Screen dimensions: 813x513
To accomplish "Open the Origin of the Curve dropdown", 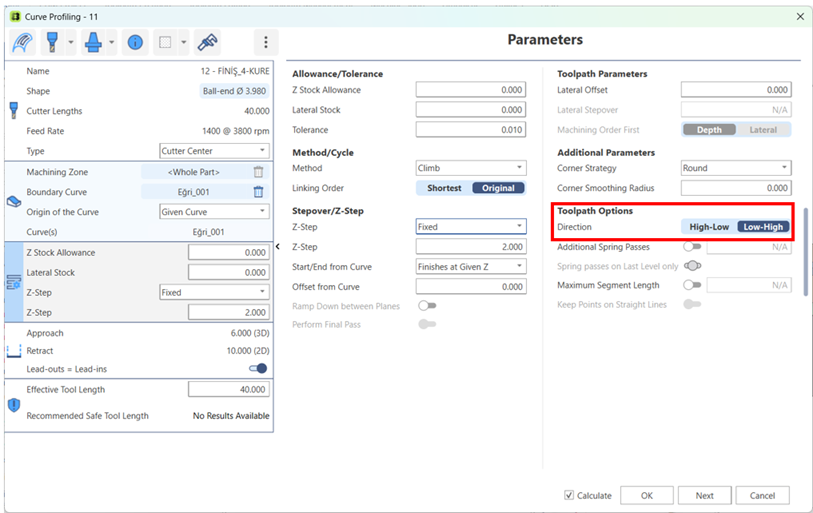I will coord(214,212).
